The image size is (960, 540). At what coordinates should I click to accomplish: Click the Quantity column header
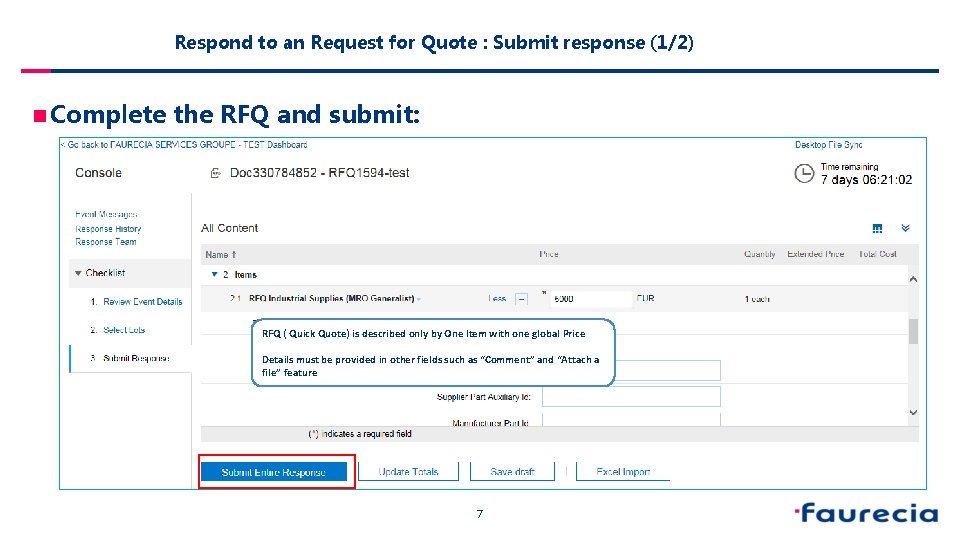point(760,254)
